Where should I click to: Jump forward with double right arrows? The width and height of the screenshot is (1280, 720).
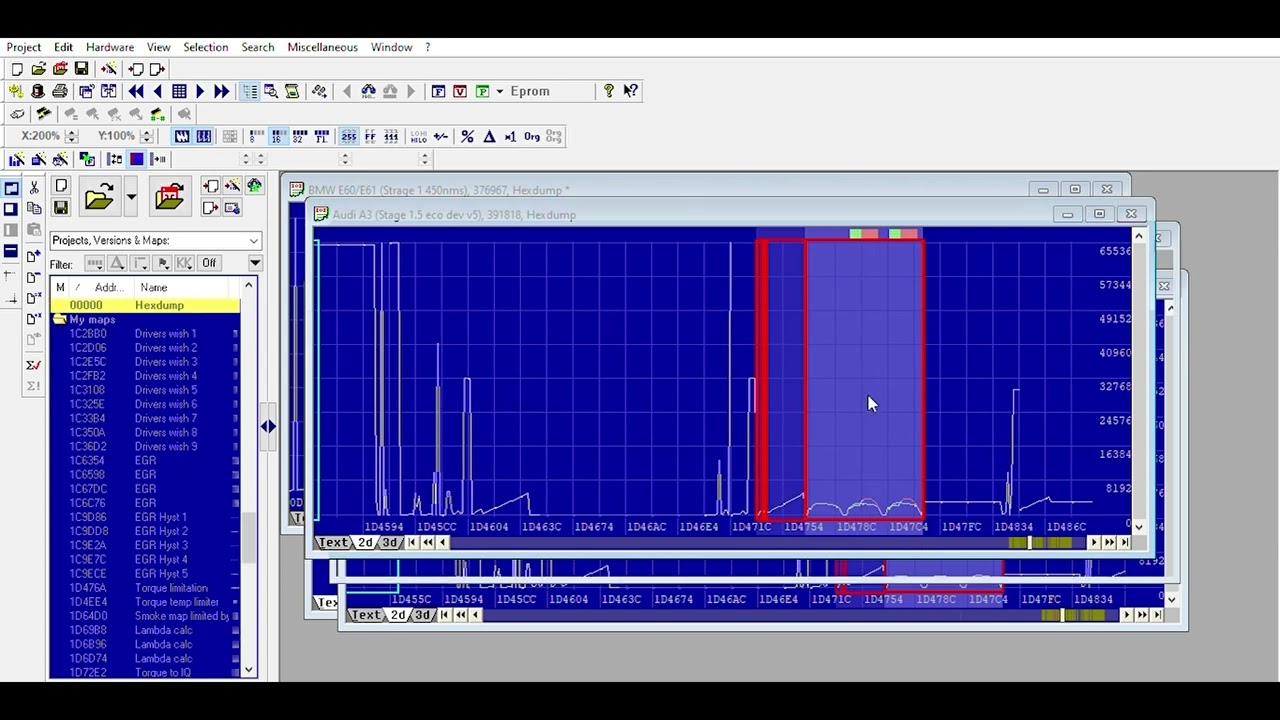(x=222, y=91)
